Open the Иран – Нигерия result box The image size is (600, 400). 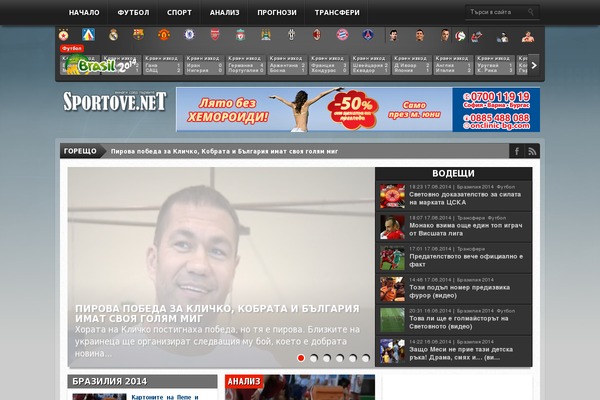204,65
